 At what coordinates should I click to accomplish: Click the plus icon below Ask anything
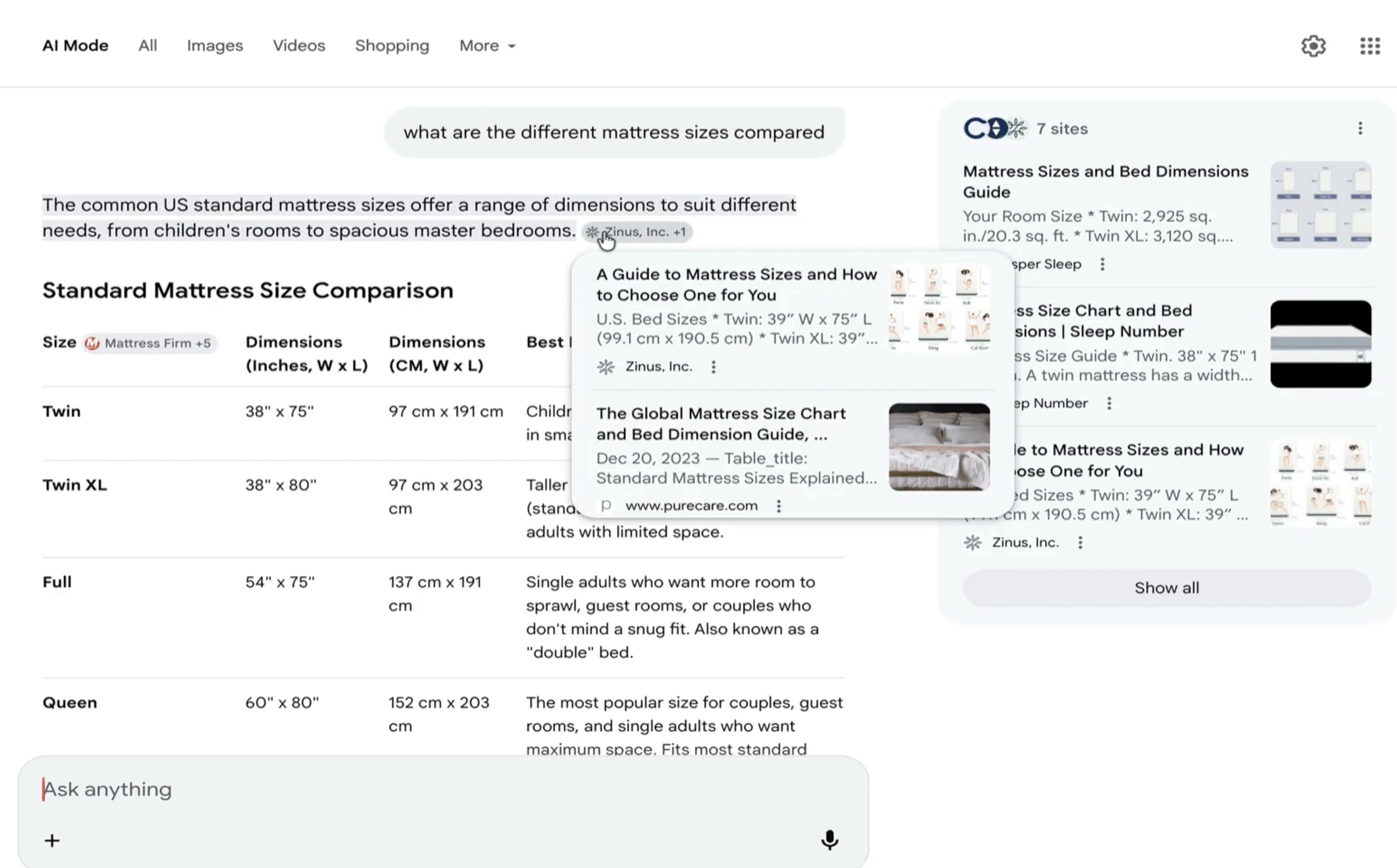point(51,840)
